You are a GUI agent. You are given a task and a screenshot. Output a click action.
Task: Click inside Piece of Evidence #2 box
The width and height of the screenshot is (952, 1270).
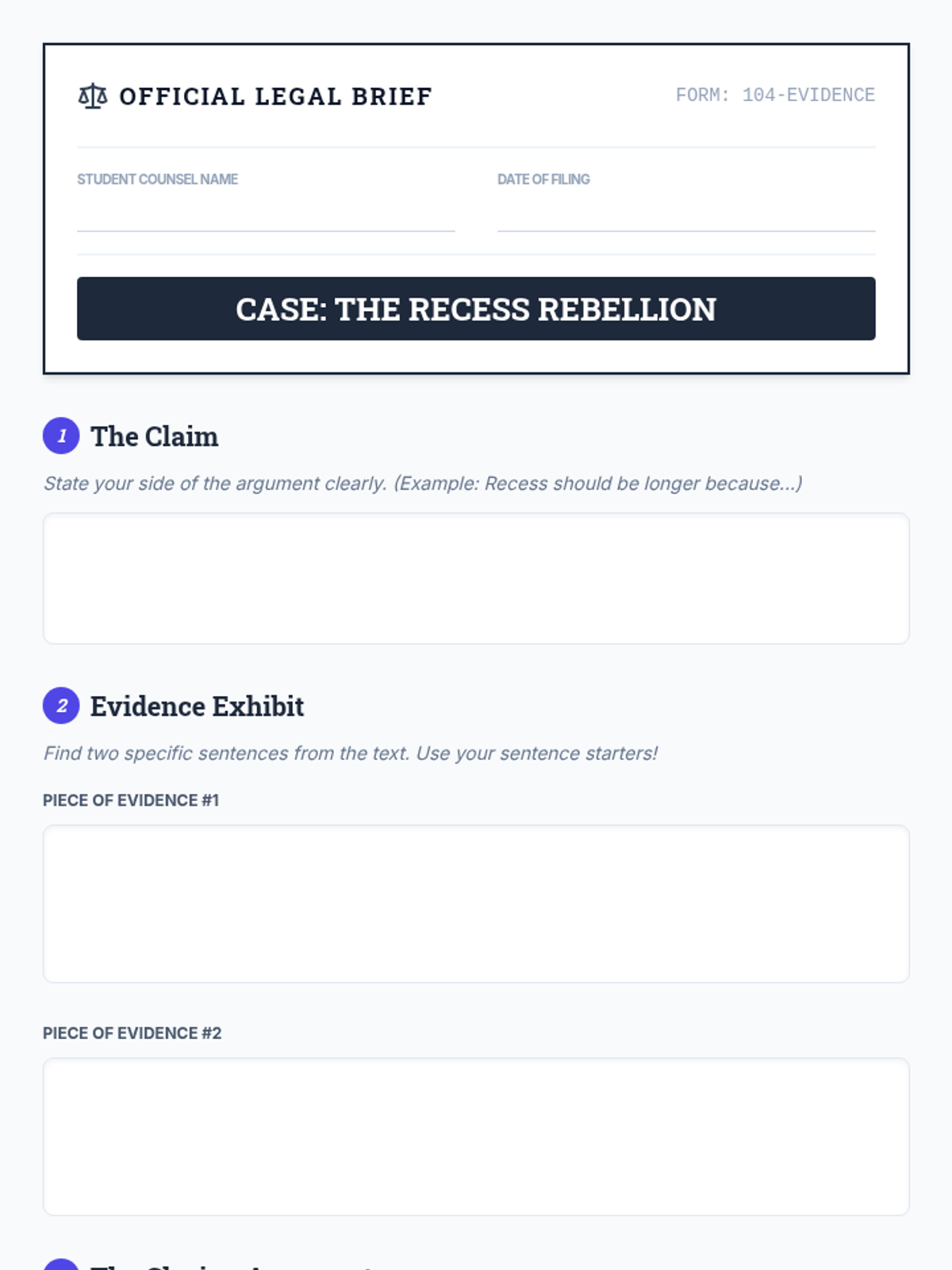[476, 1136]
